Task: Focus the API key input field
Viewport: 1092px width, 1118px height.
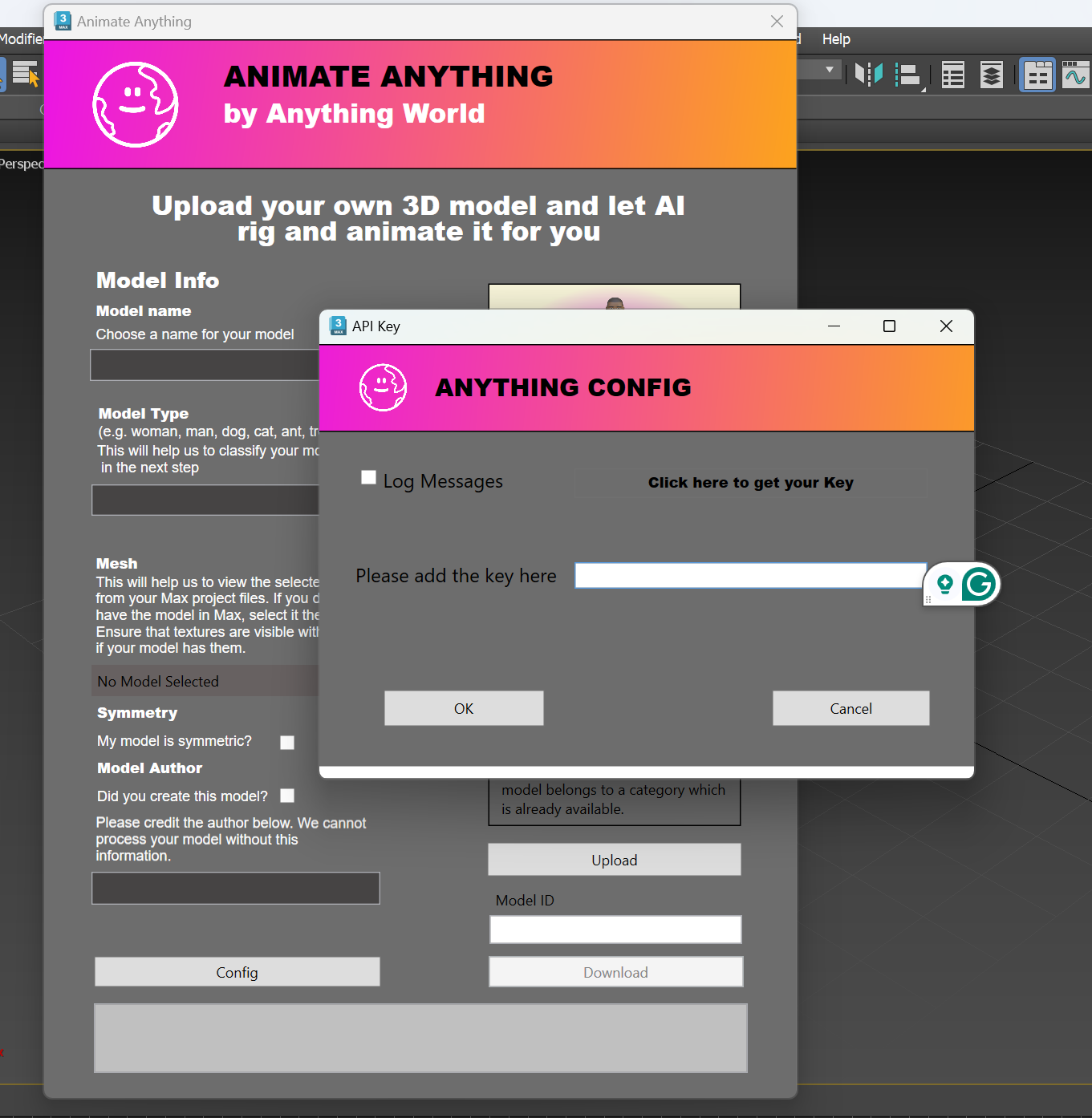Action: (x=750, y=576)
